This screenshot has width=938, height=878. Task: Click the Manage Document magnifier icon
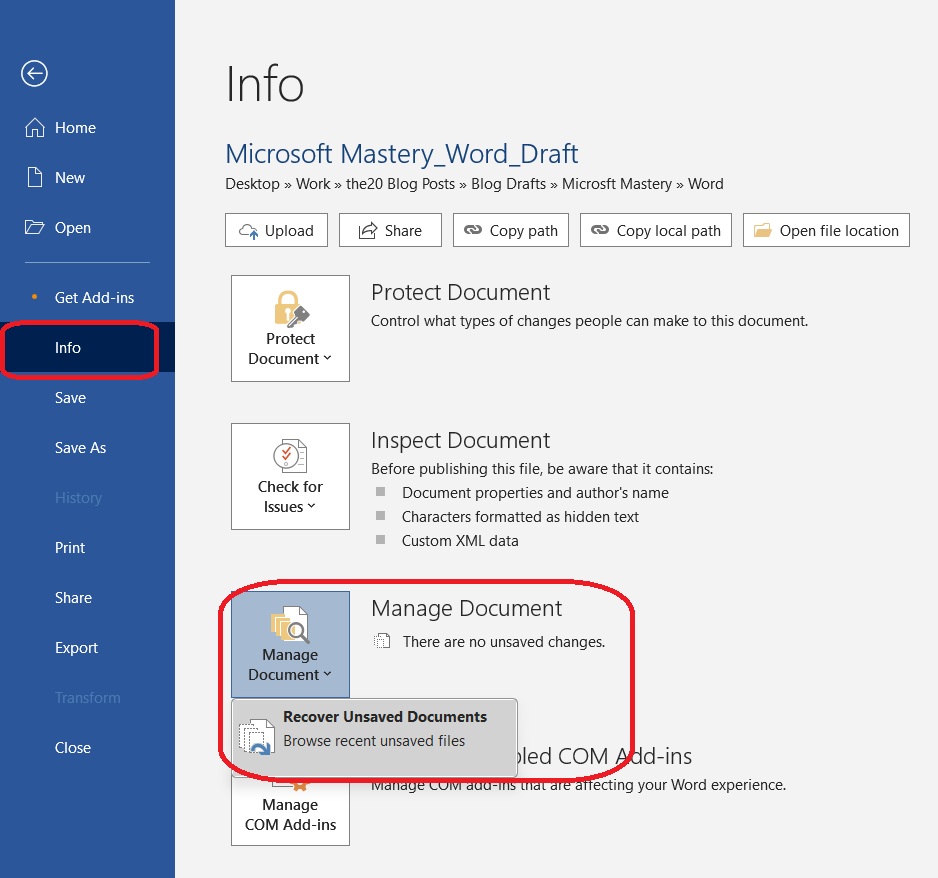(290, 624)
